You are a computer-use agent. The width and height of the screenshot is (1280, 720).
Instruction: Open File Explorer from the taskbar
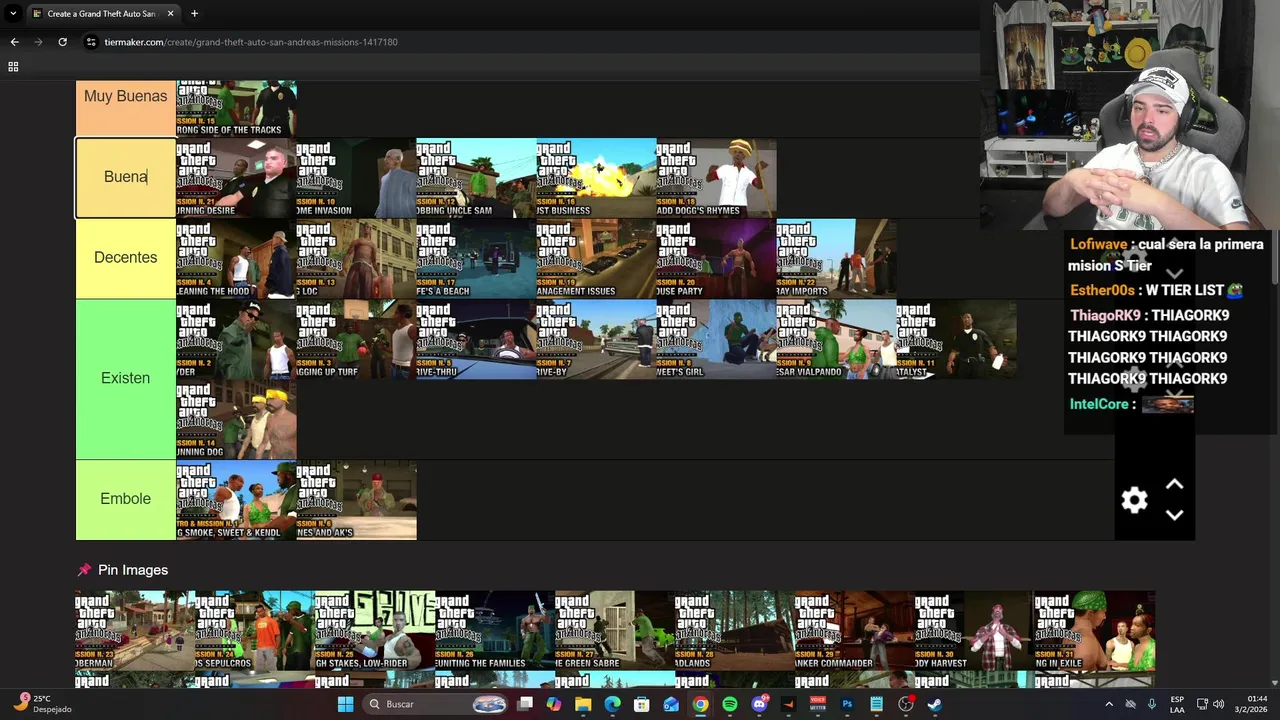(x=583, y=704)
